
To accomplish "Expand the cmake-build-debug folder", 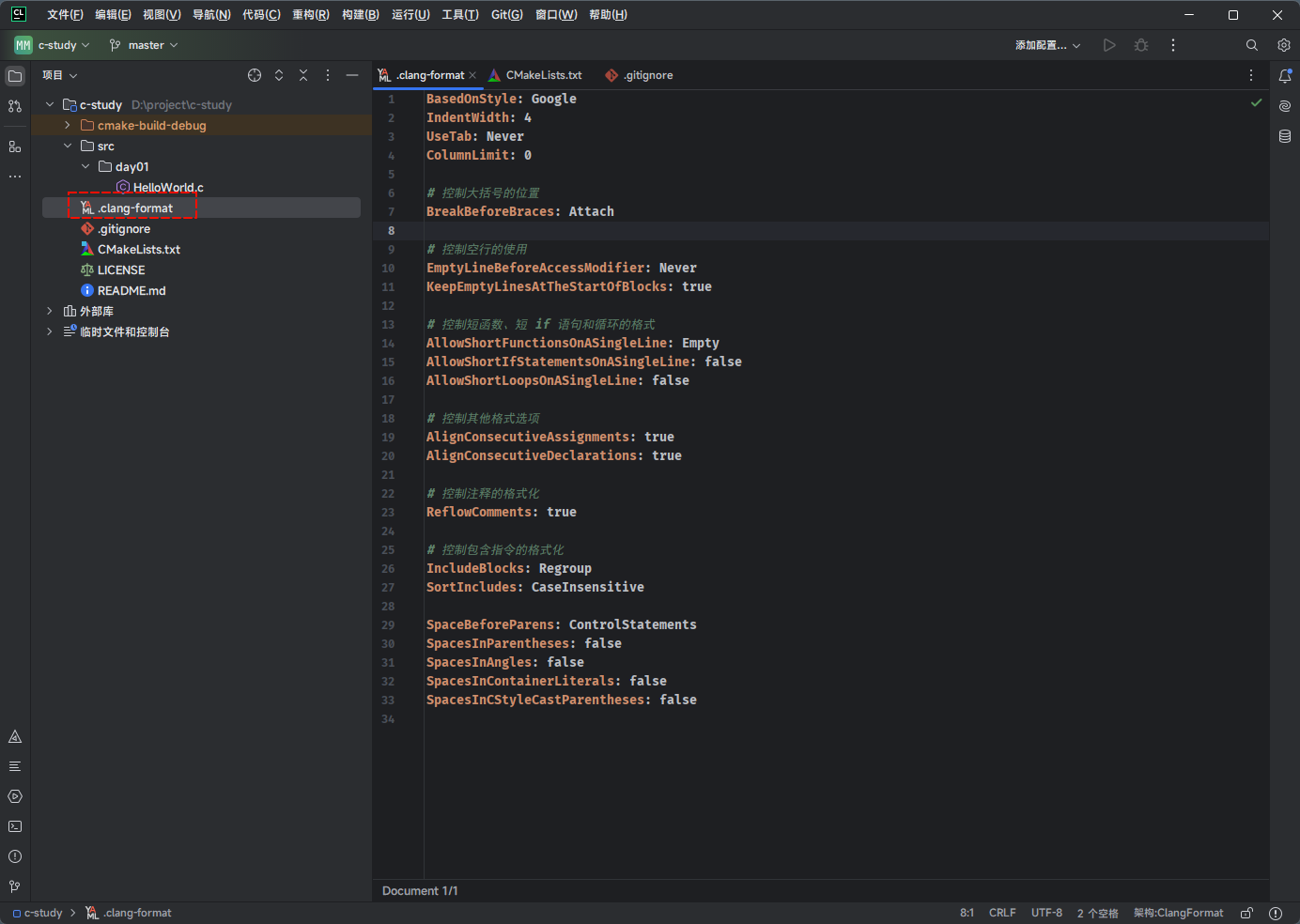I will (x=68, y=125).
